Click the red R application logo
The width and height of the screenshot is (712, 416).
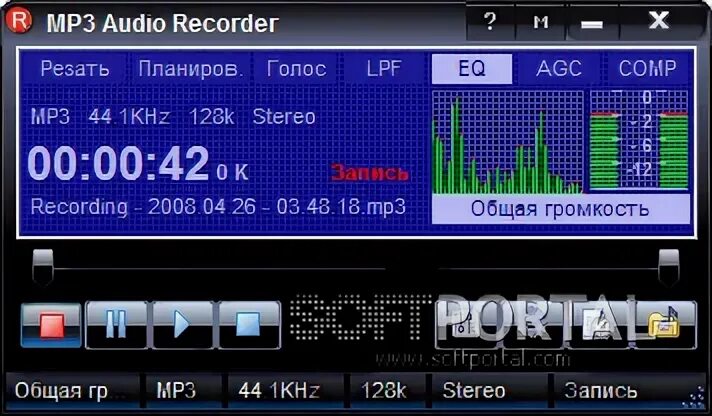18,20
